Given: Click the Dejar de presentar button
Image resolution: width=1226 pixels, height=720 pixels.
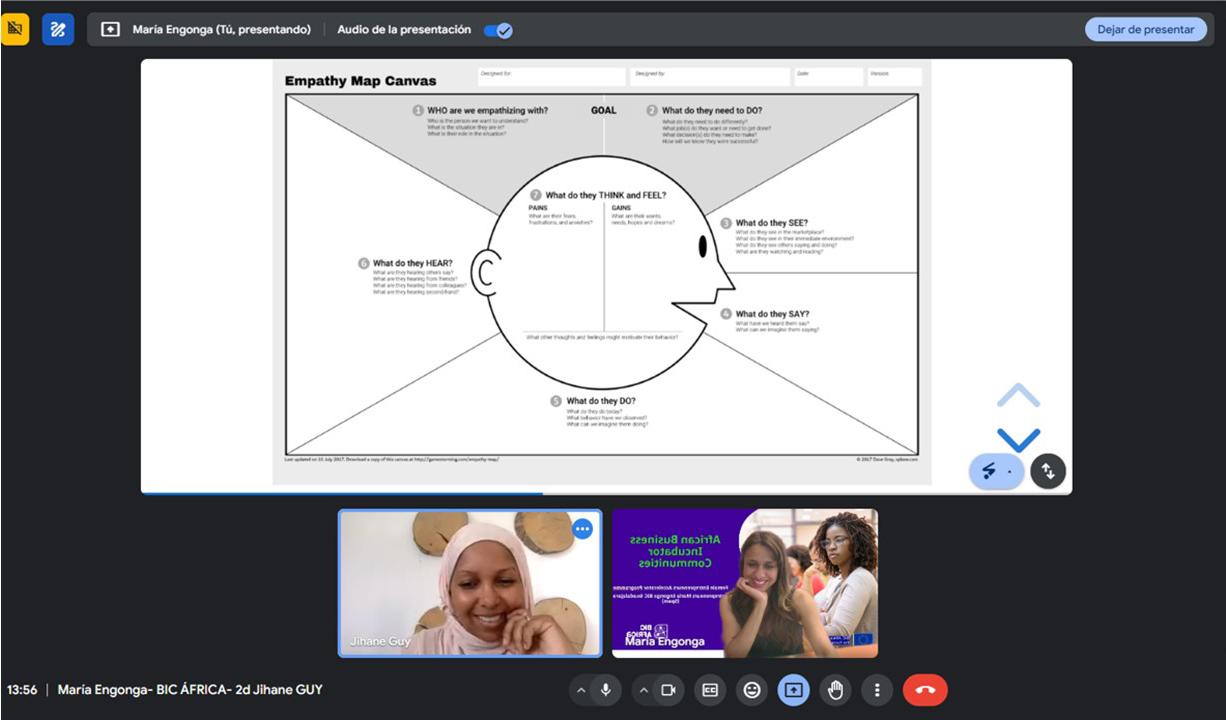Looking at the screenshot, I should pos(1145,29).
